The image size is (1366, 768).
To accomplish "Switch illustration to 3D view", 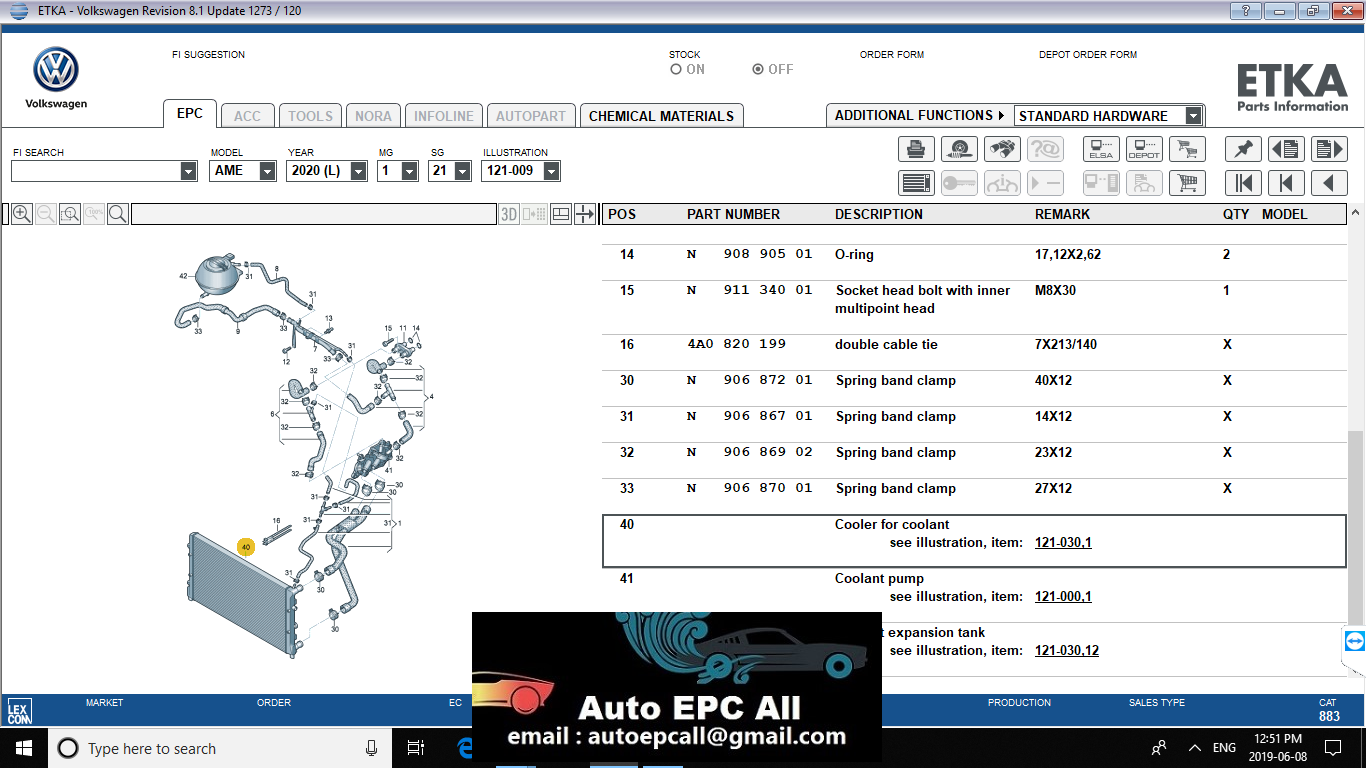I will pos(508,214).
